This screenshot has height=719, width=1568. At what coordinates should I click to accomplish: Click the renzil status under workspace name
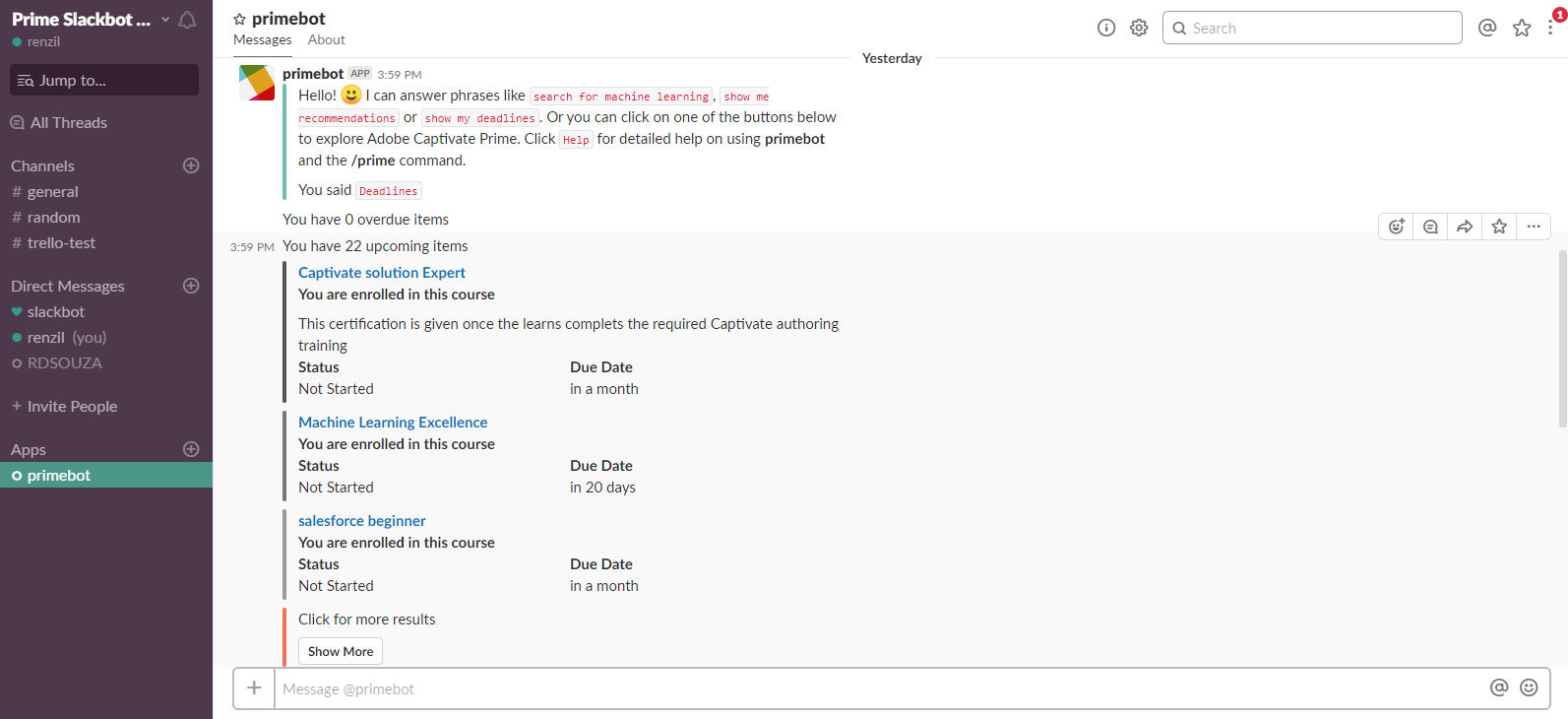pos(36,41)
